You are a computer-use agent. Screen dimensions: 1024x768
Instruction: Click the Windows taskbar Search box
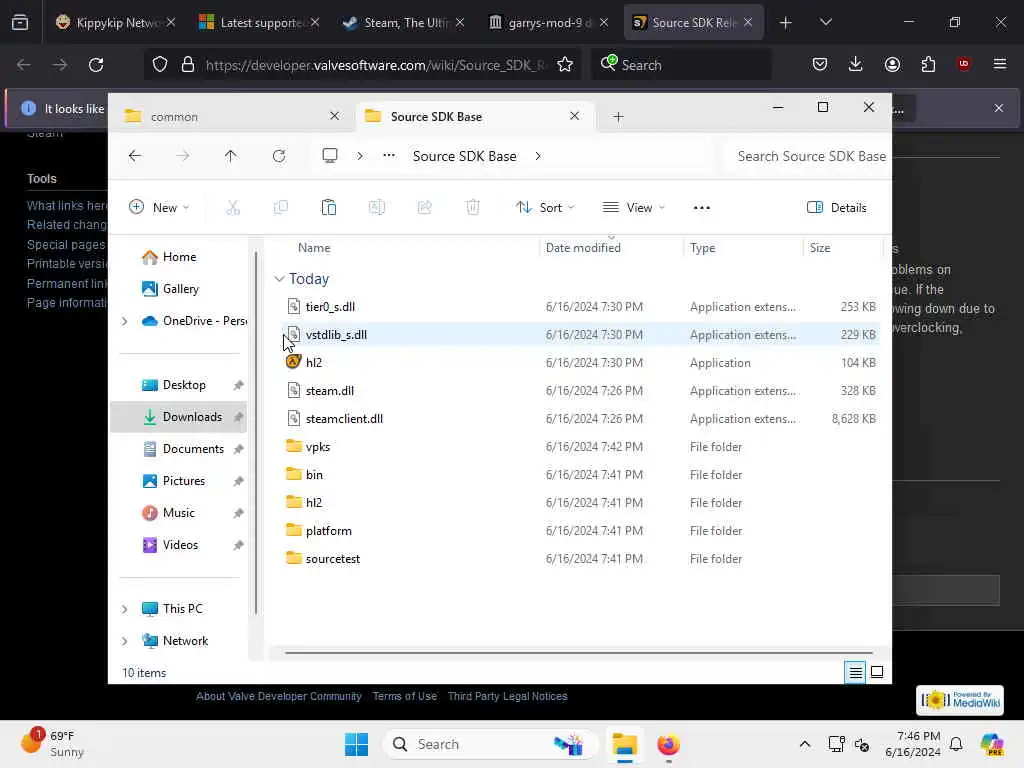point(491,744)
